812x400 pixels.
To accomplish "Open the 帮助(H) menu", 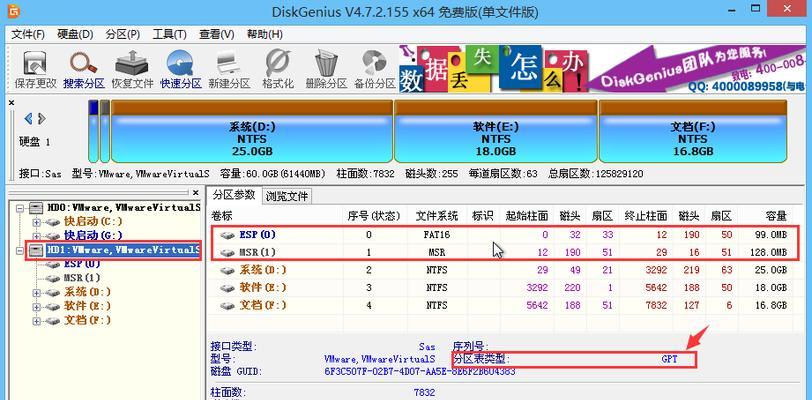I will point(264,34).
